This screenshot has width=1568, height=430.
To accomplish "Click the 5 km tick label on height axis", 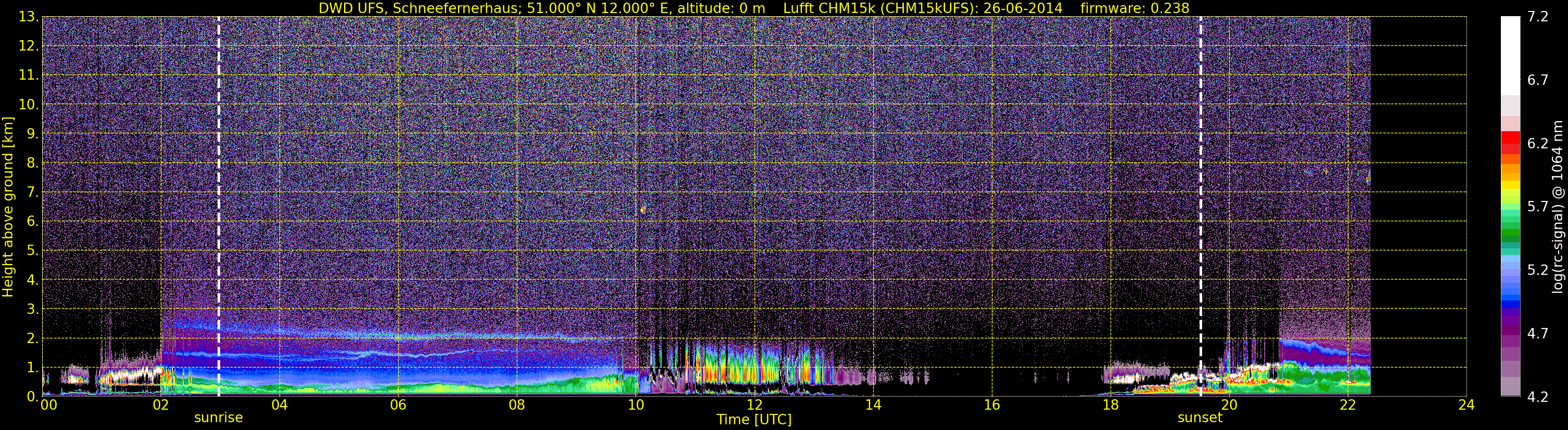I will point(32,251).
